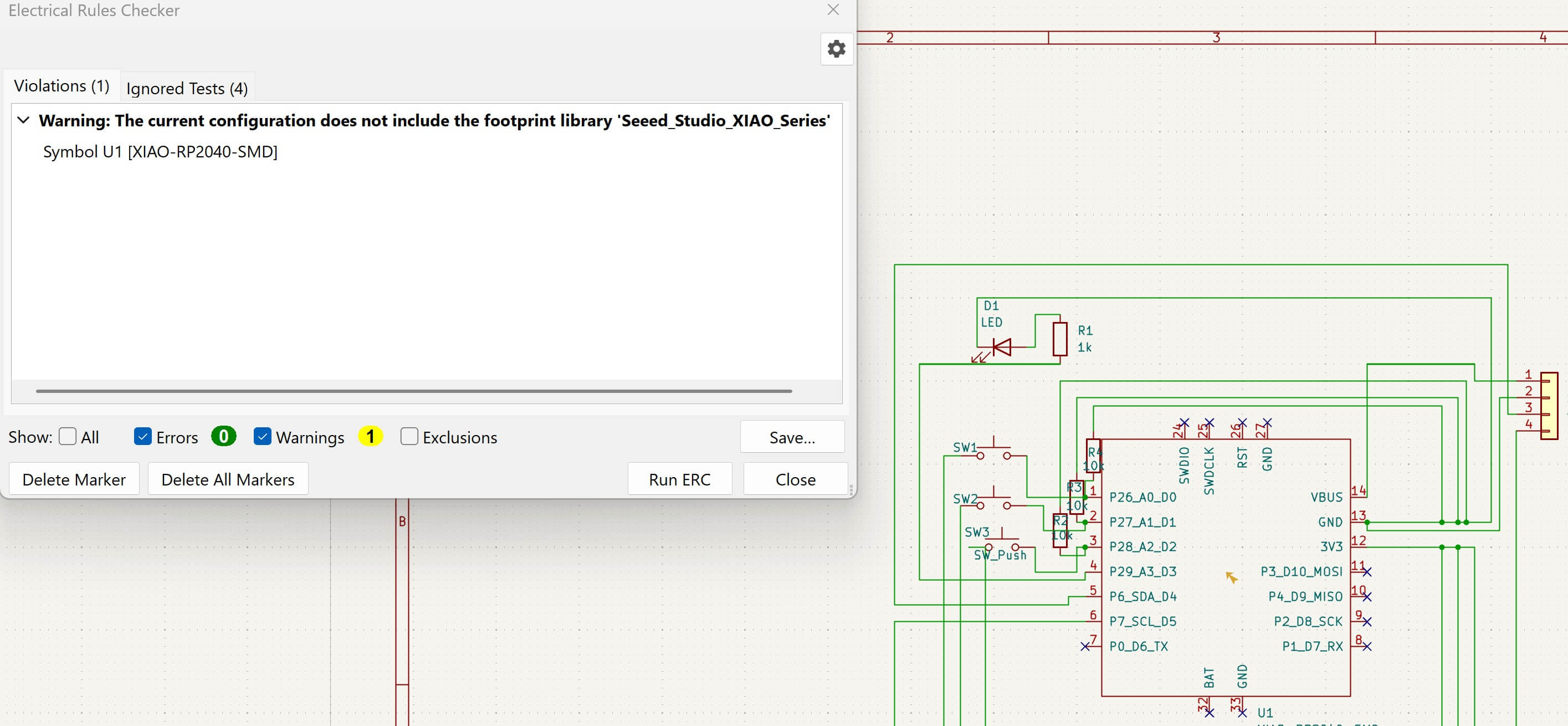The width and height of the screenshot is (1568, 726).
Task: Click no-connect flag on bottom GND pin 33
Action: [1242, 713]
